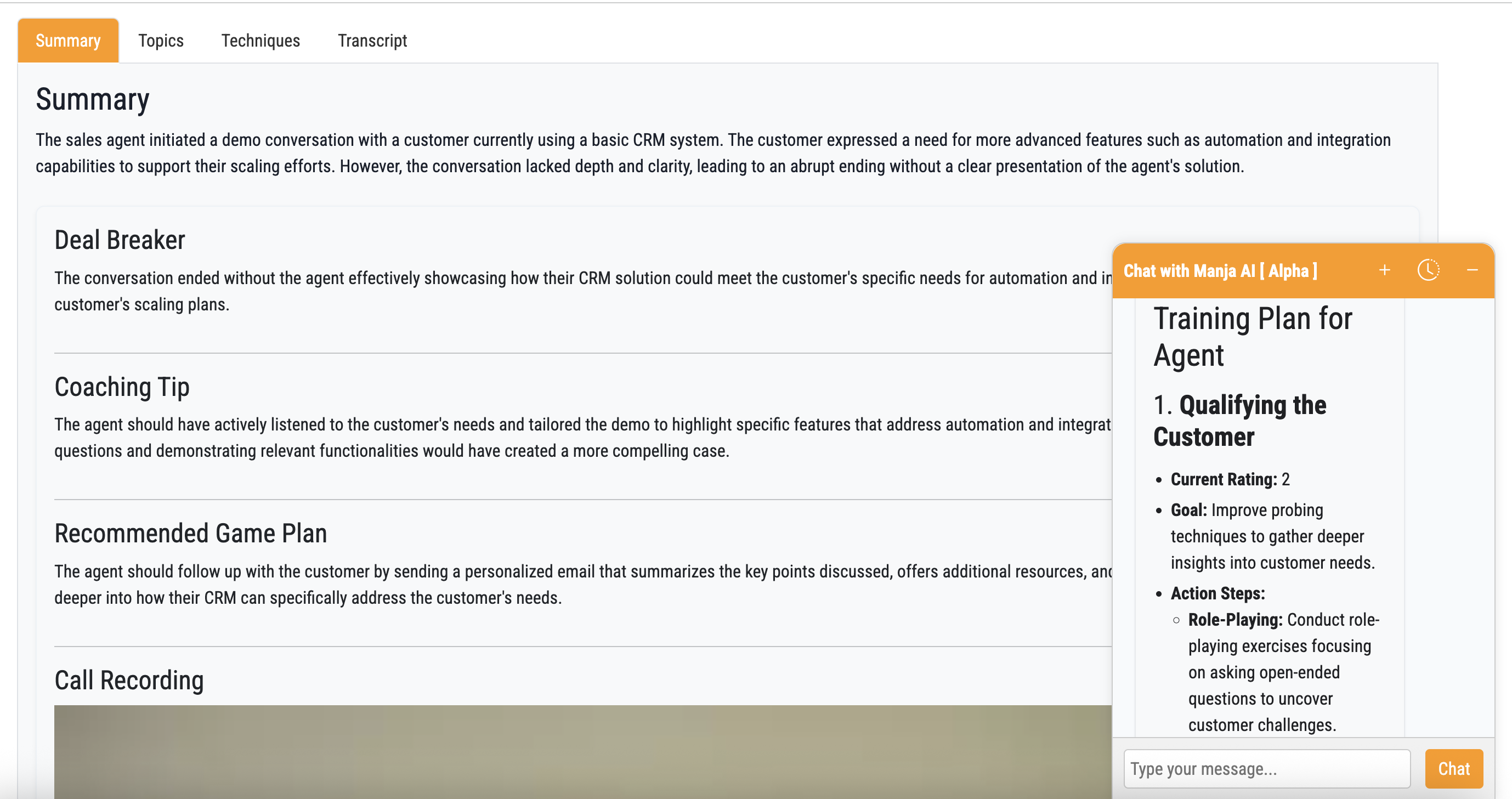The height and width of the screenshot is (799, 1512).
Task: Focus the Type your message field
Action: pos(1266,768)
